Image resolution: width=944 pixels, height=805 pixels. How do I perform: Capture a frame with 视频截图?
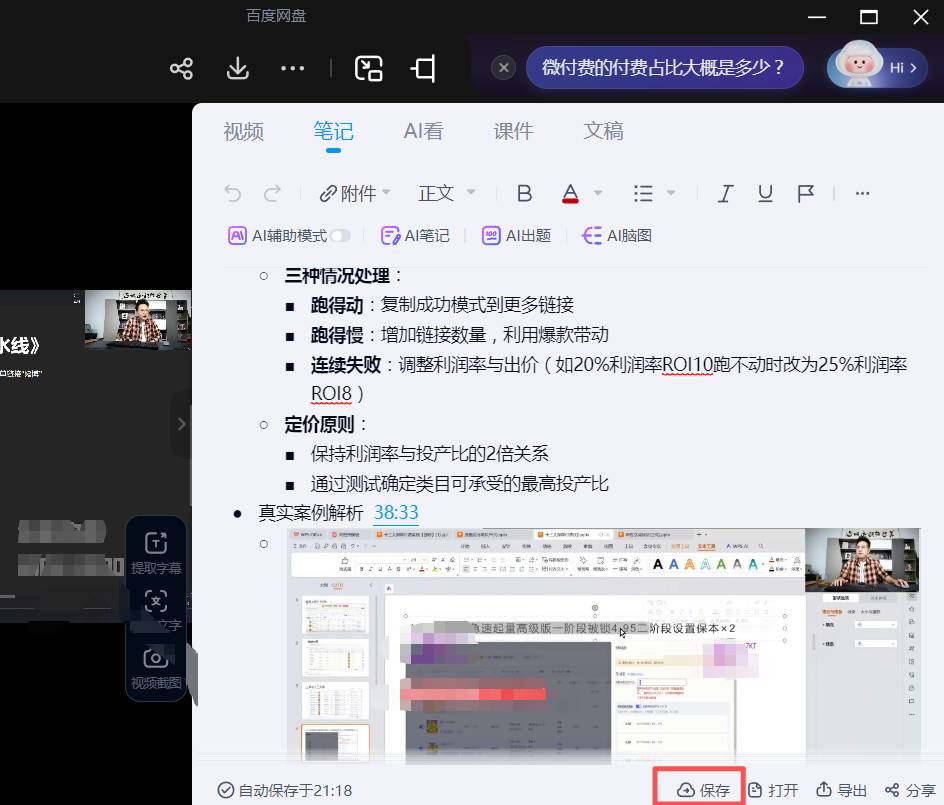[155, 666]
